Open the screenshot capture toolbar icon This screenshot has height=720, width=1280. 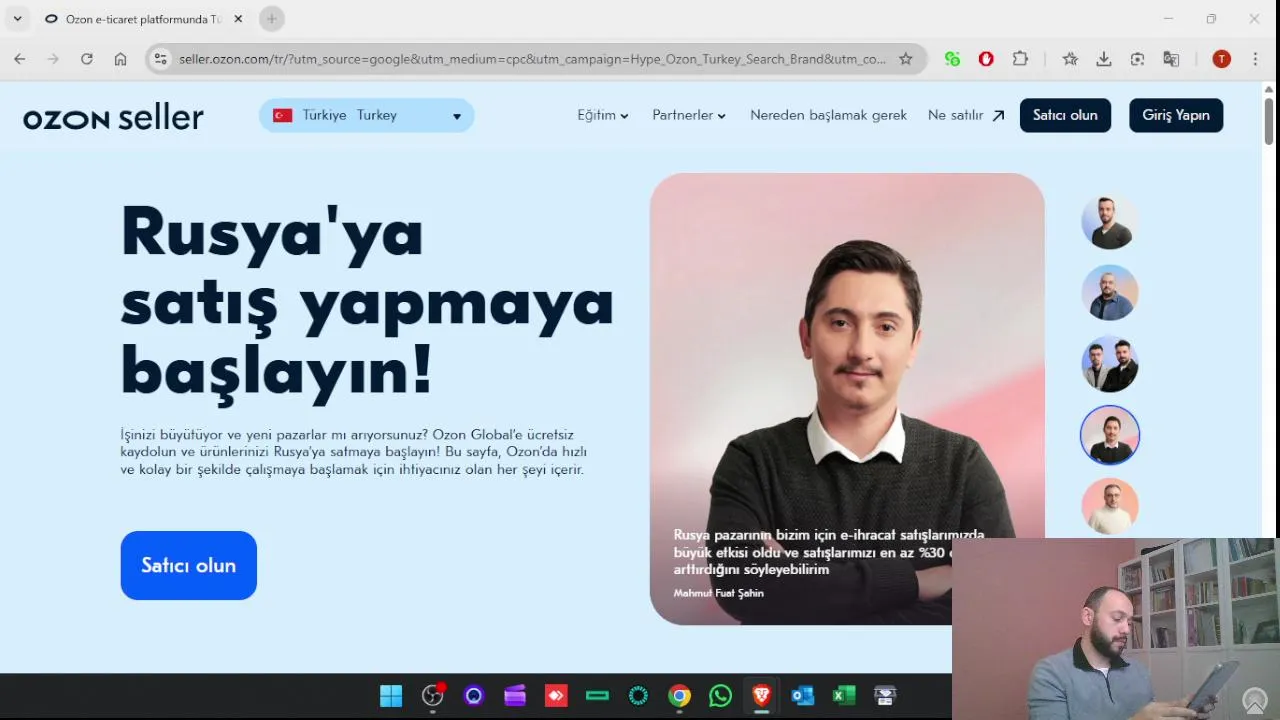1137,59
